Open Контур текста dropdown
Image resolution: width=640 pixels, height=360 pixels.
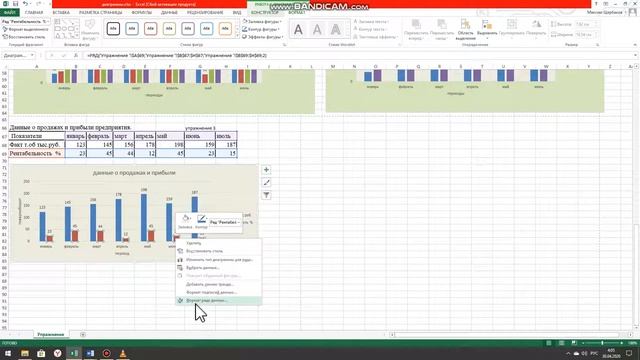(371, 29)
